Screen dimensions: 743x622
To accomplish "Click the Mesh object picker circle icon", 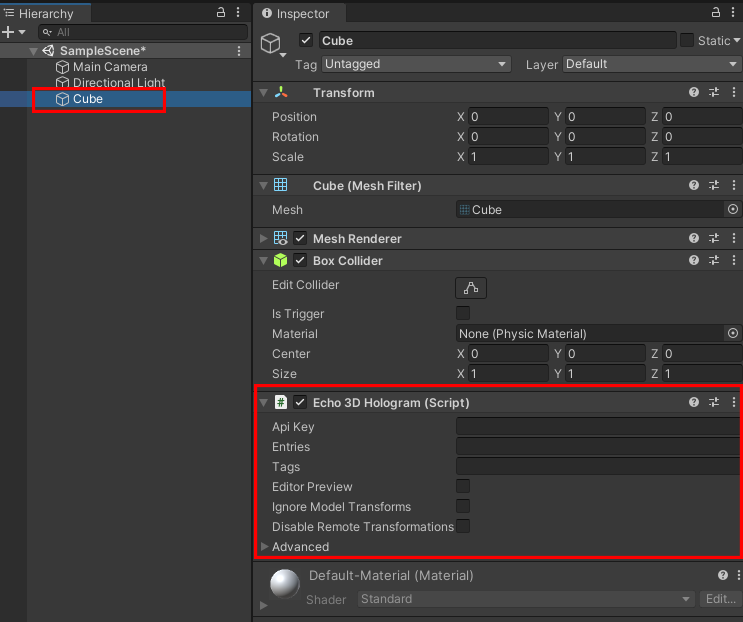I will coord(733,209).
